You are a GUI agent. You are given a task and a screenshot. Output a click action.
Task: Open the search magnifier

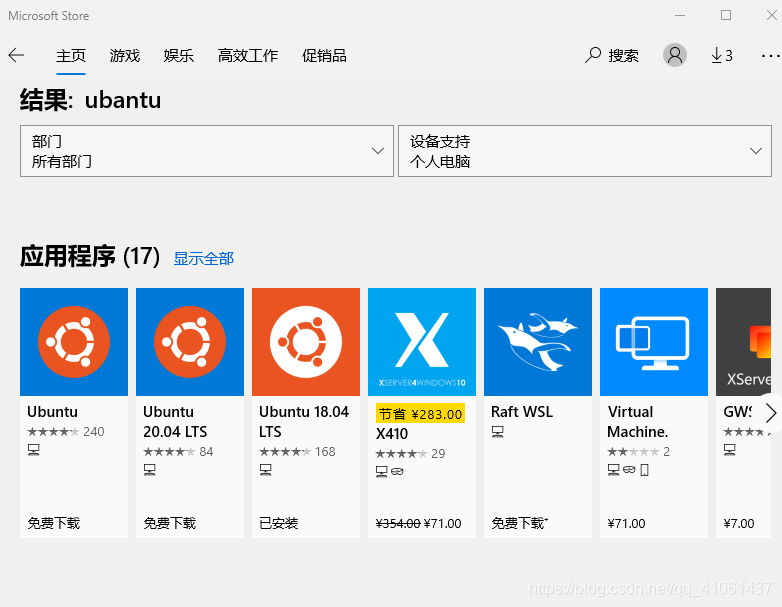(592, 55)
